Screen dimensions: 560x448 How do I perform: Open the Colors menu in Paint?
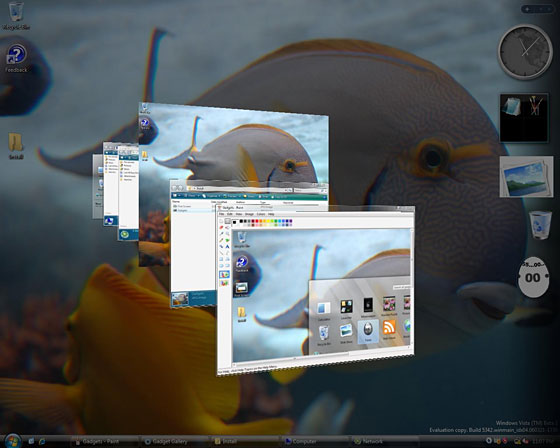pos(261,214)
